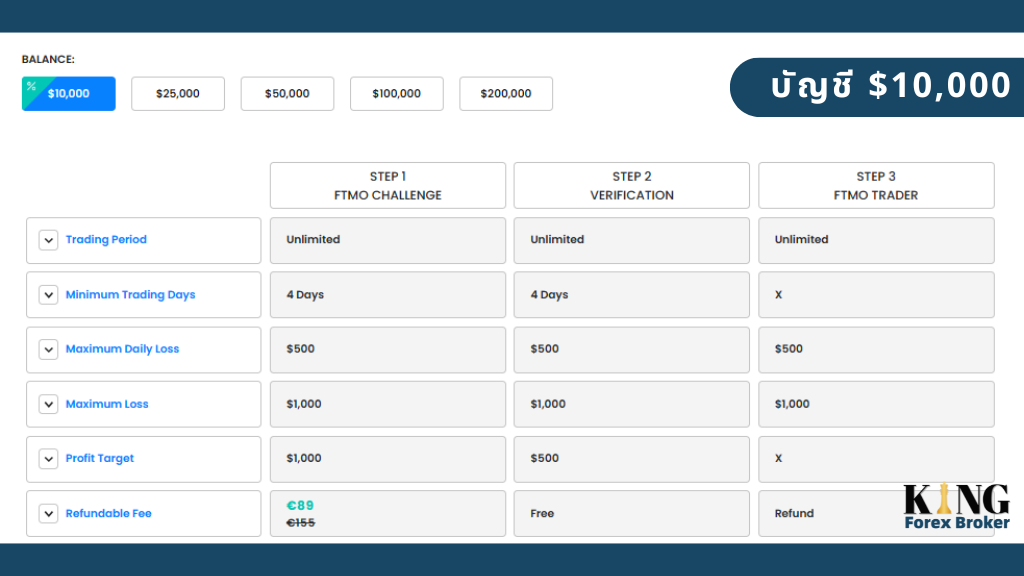
Task: Expand the Minimum Trading Days chevron
Action: click(x=48, y=295)
